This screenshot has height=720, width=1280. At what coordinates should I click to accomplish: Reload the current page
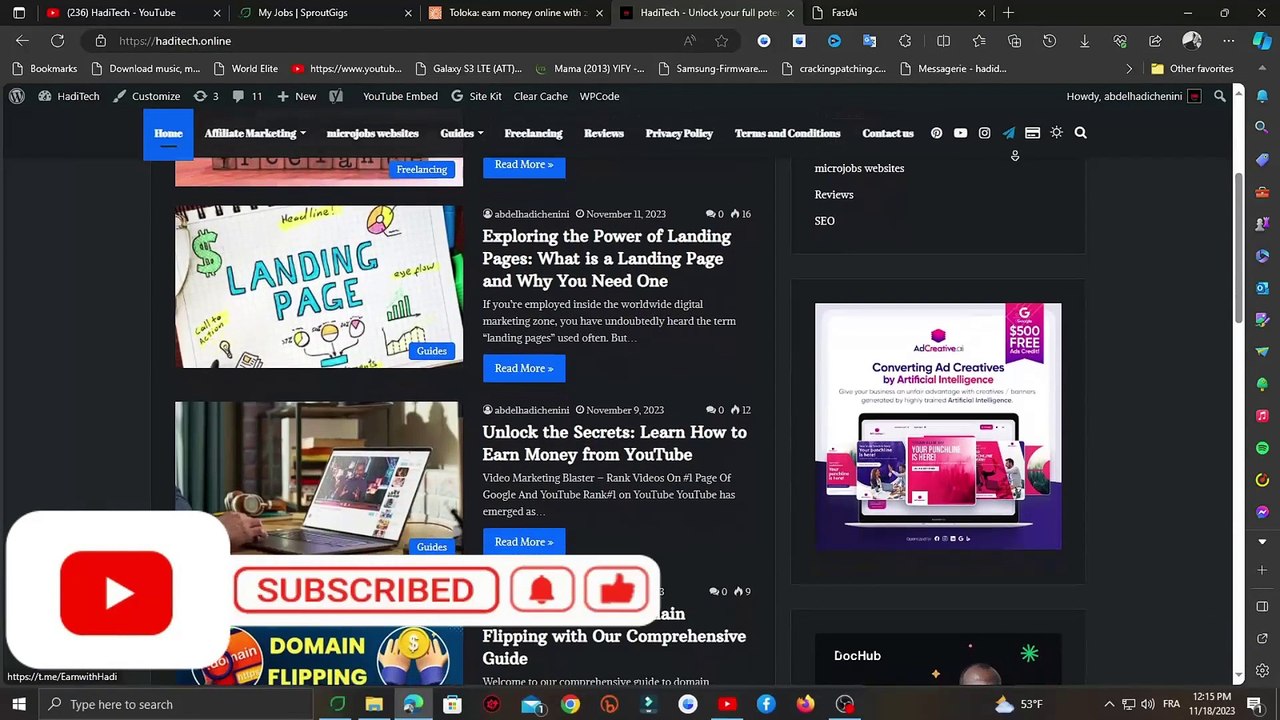pyautogui.click(x=57, y=41)
